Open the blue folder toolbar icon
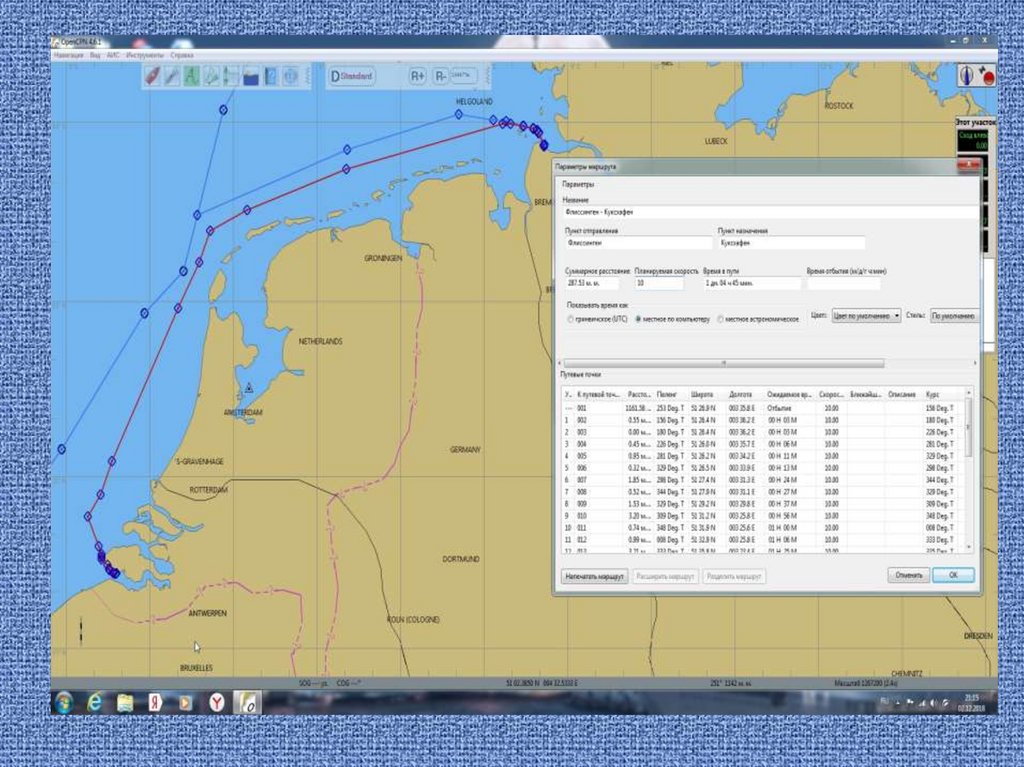Screen dimensions: 1024x767 (251, 76)
